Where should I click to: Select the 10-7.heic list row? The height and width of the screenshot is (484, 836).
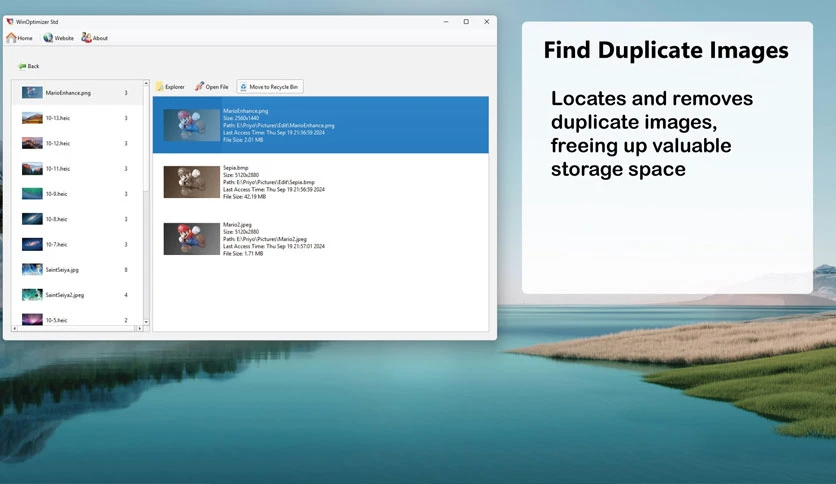(77, 244)
